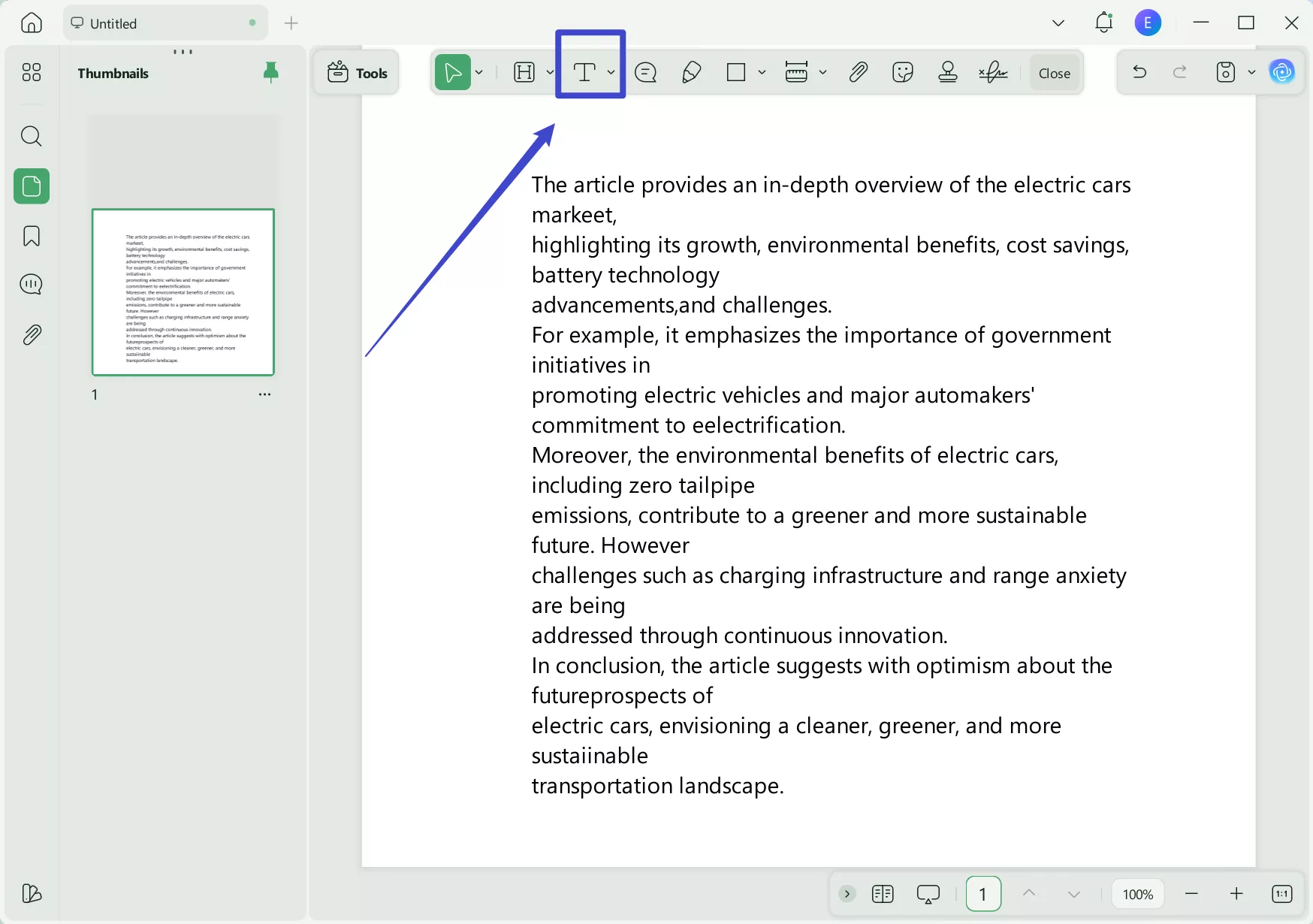Screen dimensions: 1313x924
Task: Click the sticky note comment icon
Action: (645, 73)
